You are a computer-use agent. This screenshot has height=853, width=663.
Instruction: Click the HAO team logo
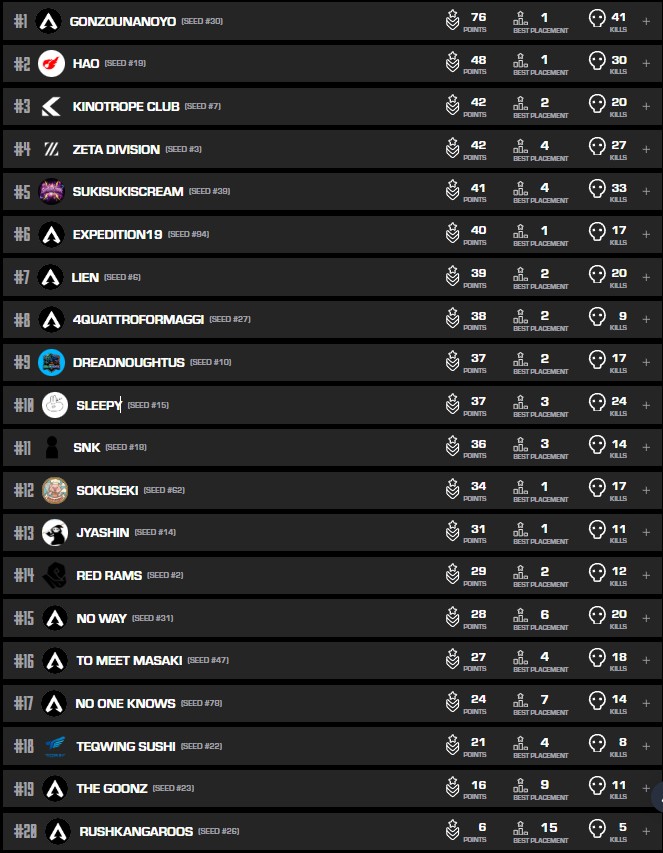[51, 63]
